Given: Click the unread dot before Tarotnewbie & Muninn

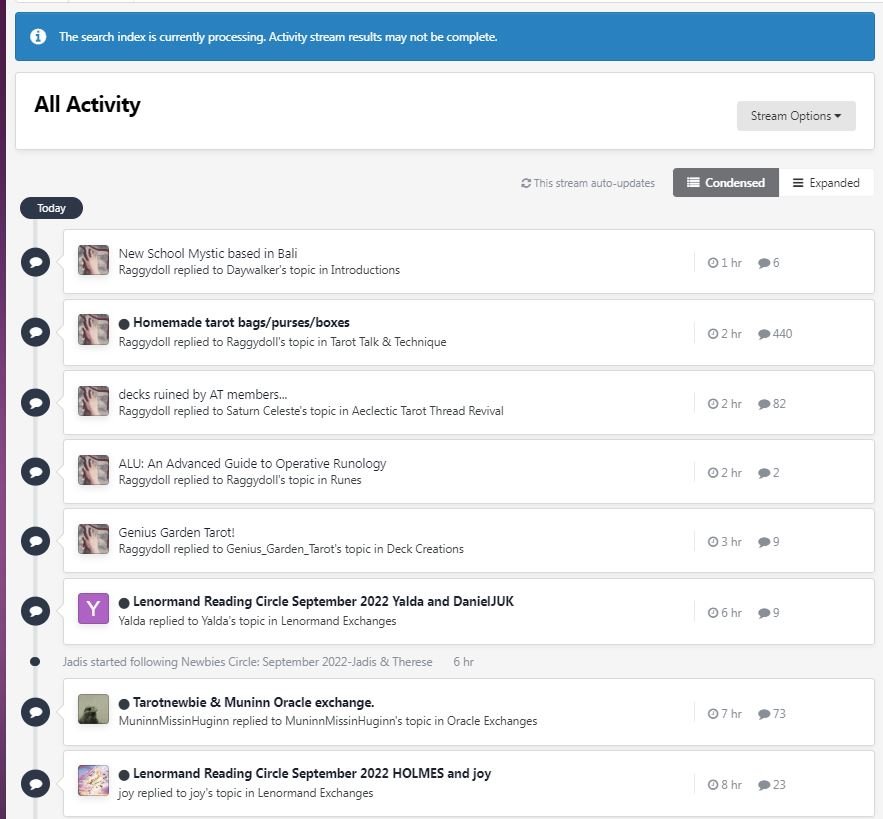Looking at the screenshot, I should click(x=124, y=703).
